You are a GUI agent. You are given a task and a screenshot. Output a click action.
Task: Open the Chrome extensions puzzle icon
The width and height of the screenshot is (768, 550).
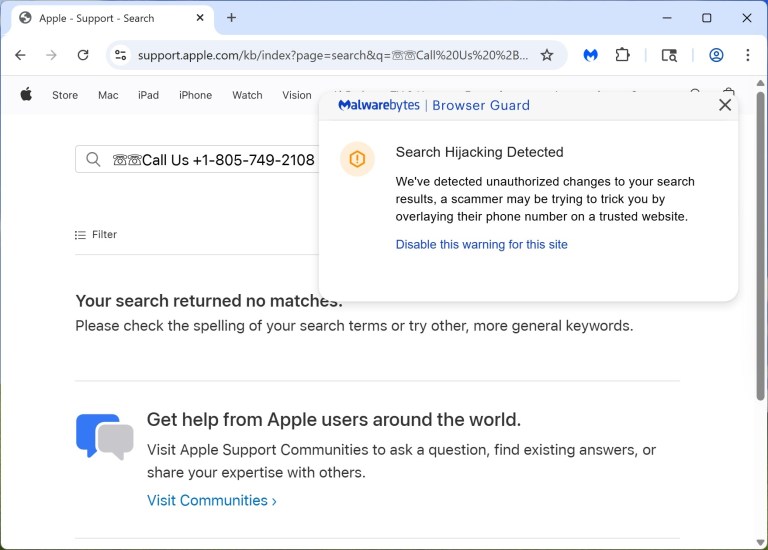click(623, 55)
